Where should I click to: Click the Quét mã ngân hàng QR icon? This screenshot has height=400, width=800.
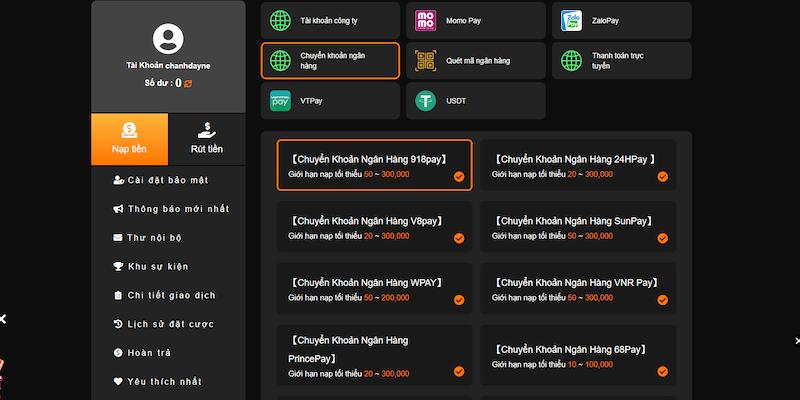coord(426,61)
